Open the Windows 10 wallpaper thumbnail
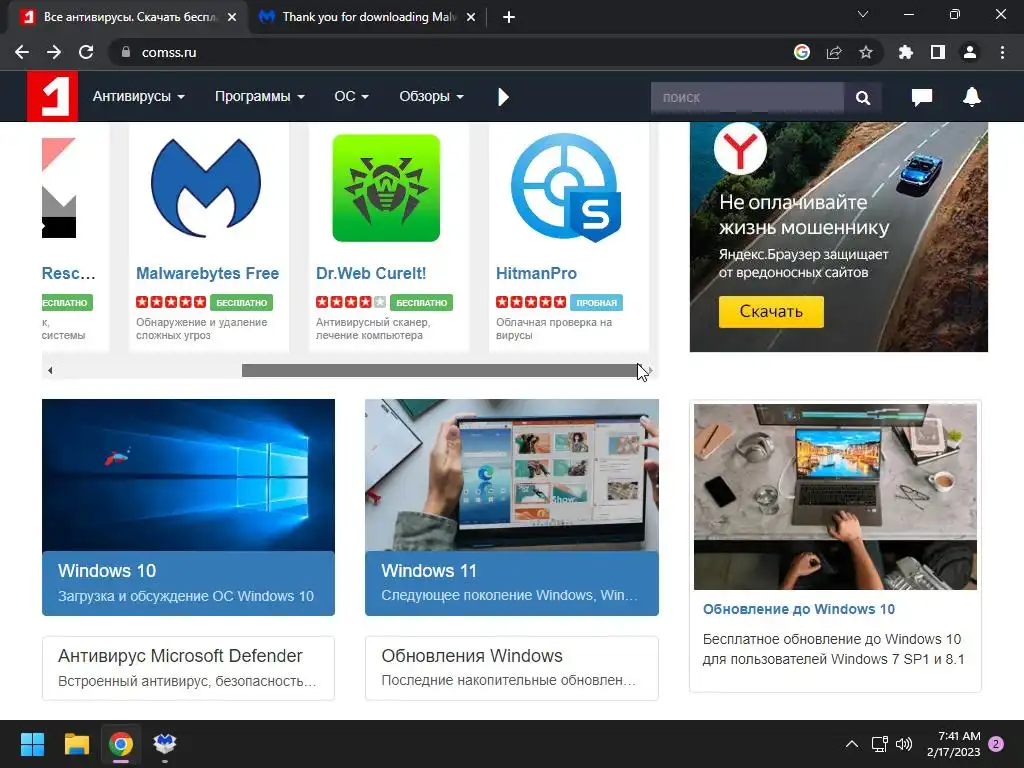The image size is (1024, 768). (188, 475)
